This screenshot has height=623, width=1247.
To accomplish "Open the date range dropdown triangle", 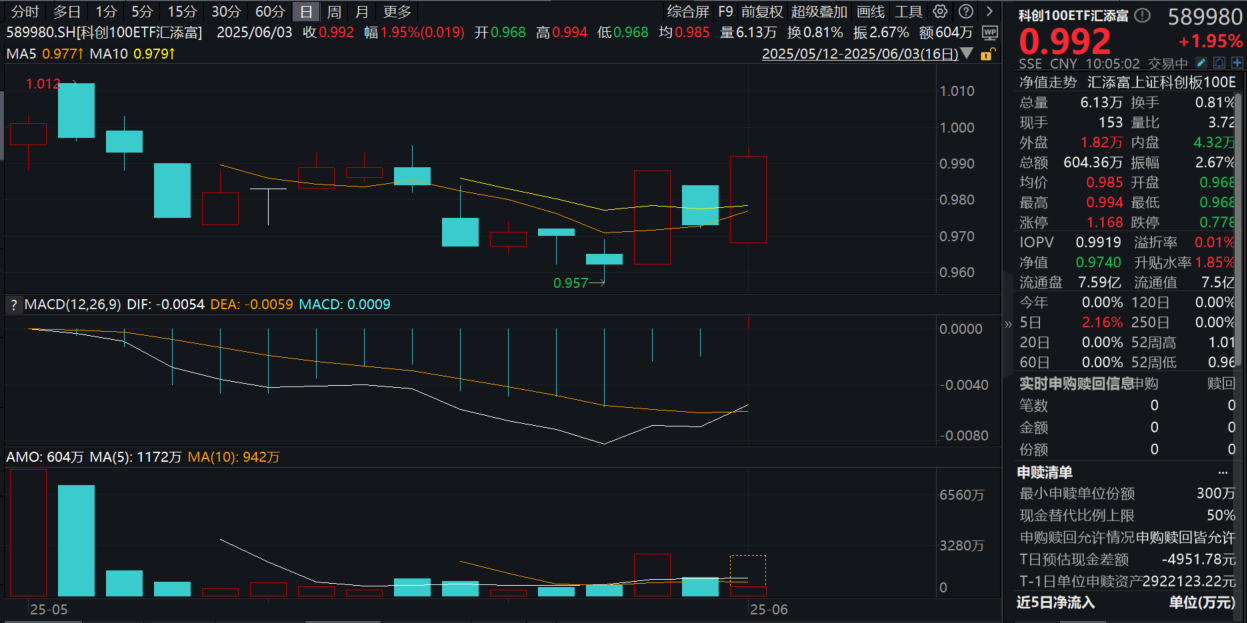I will coord(967,54).
